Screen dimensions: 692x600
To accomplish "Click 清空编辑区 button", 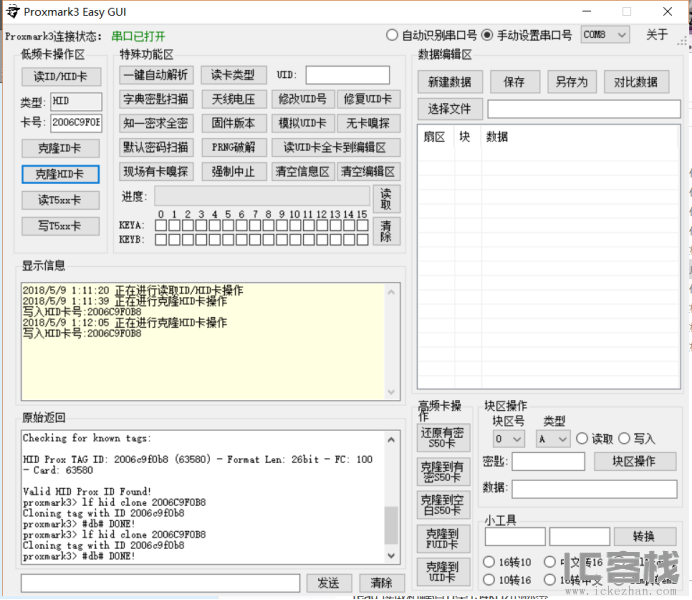I will [368, 171].
